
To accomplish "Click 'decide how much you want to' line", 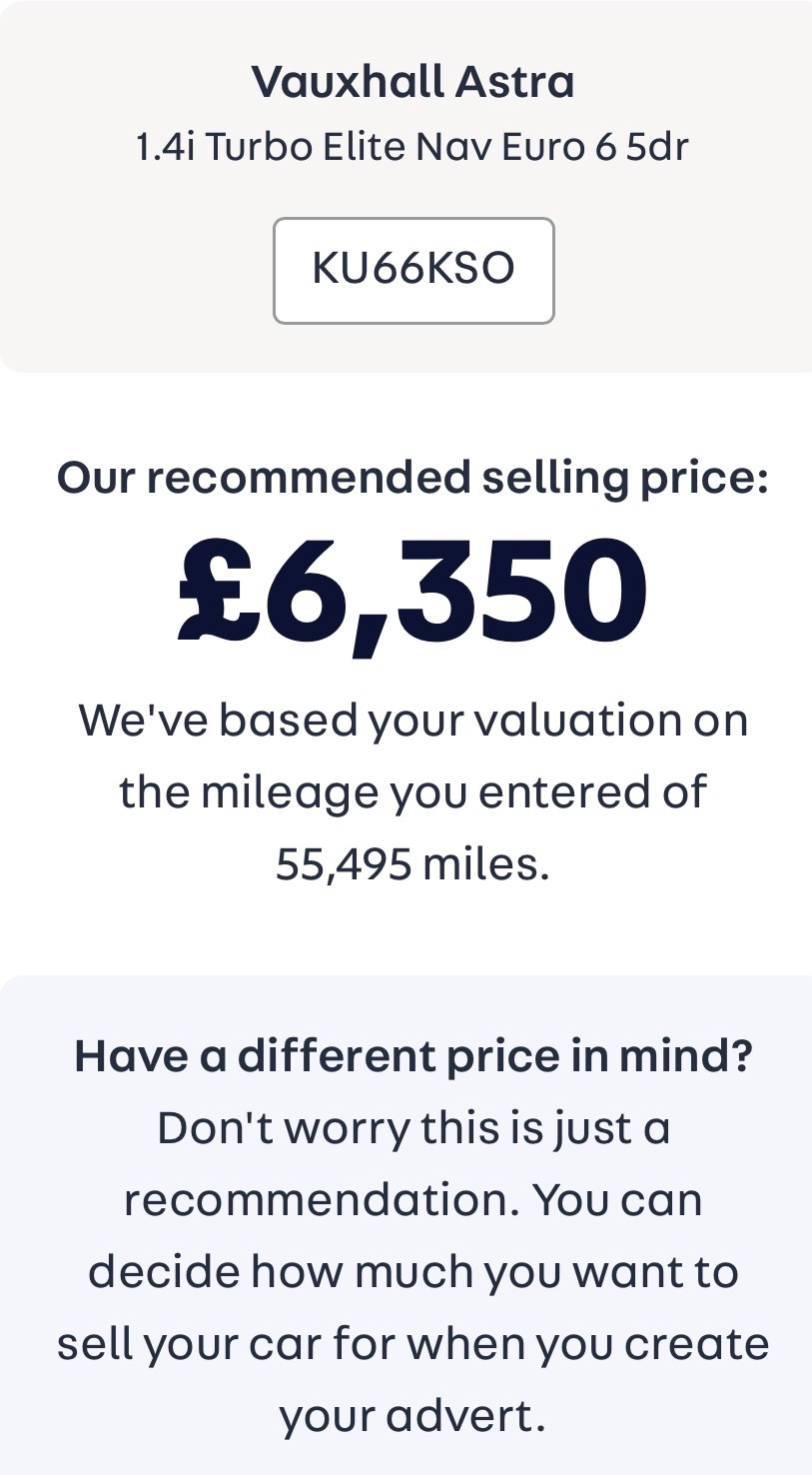I will [x=412, y=1272].
